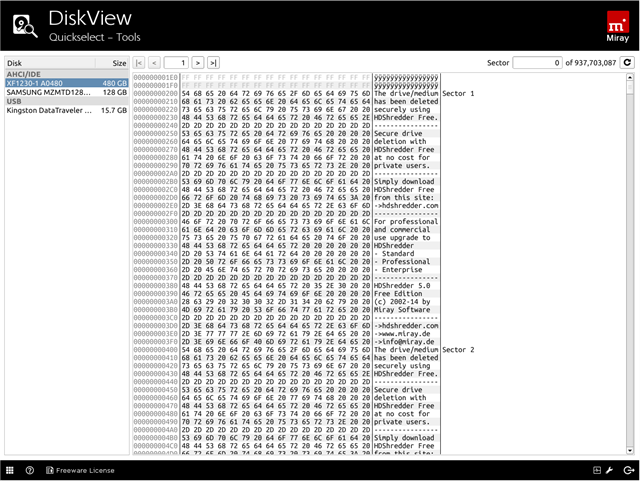
Task: Click the Freeware License document icon
Action: pyautogui.click(x=50, y=470)
